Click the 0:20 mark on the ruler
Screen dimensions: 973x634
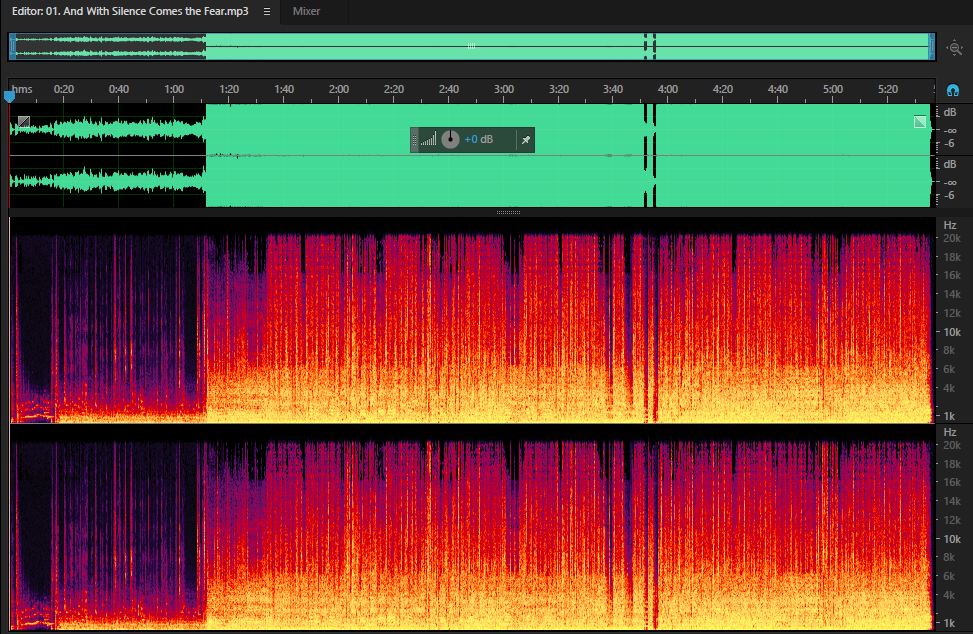[64, 89]
